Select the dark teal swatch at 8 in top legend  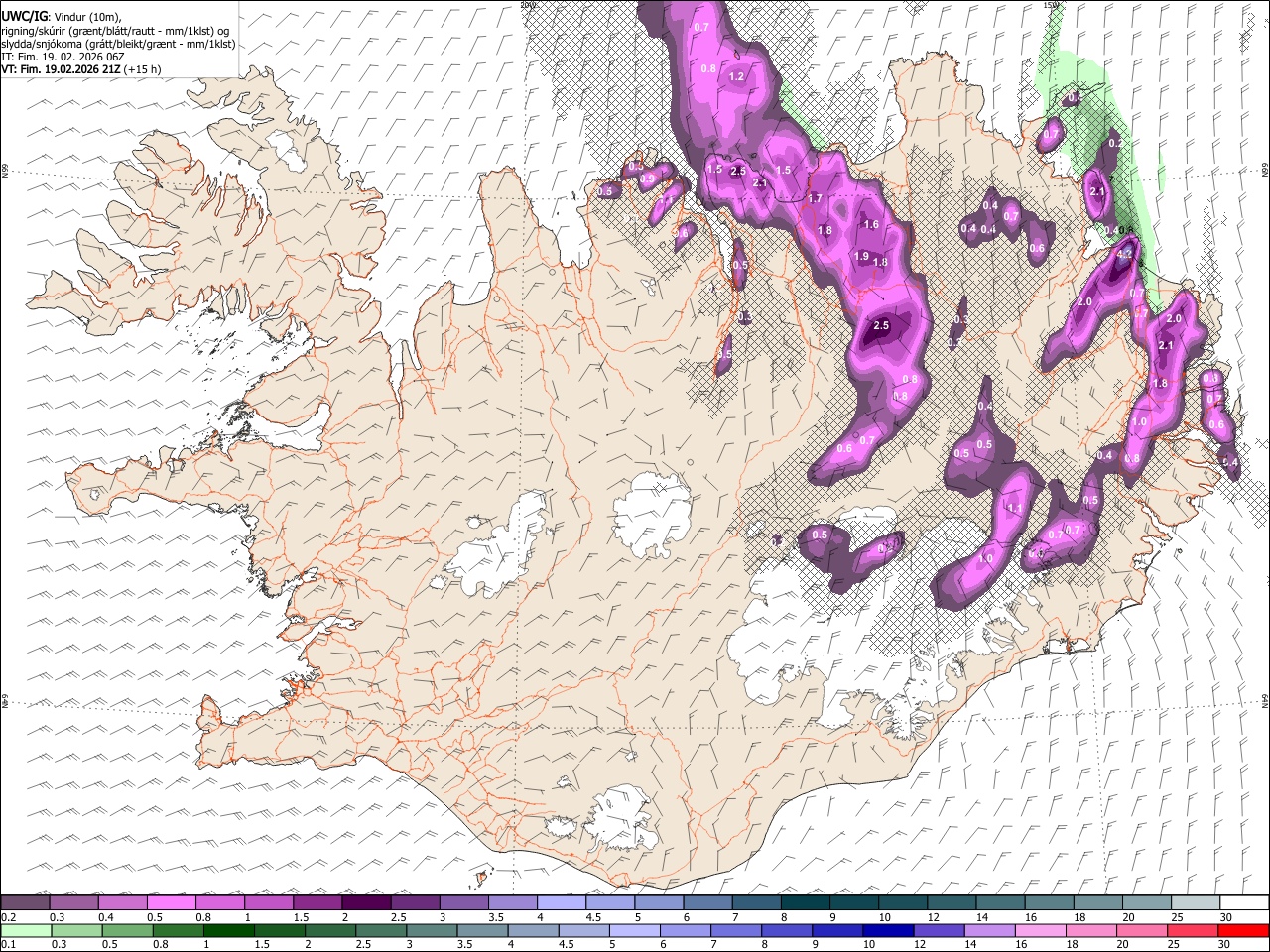coord(805,902)
